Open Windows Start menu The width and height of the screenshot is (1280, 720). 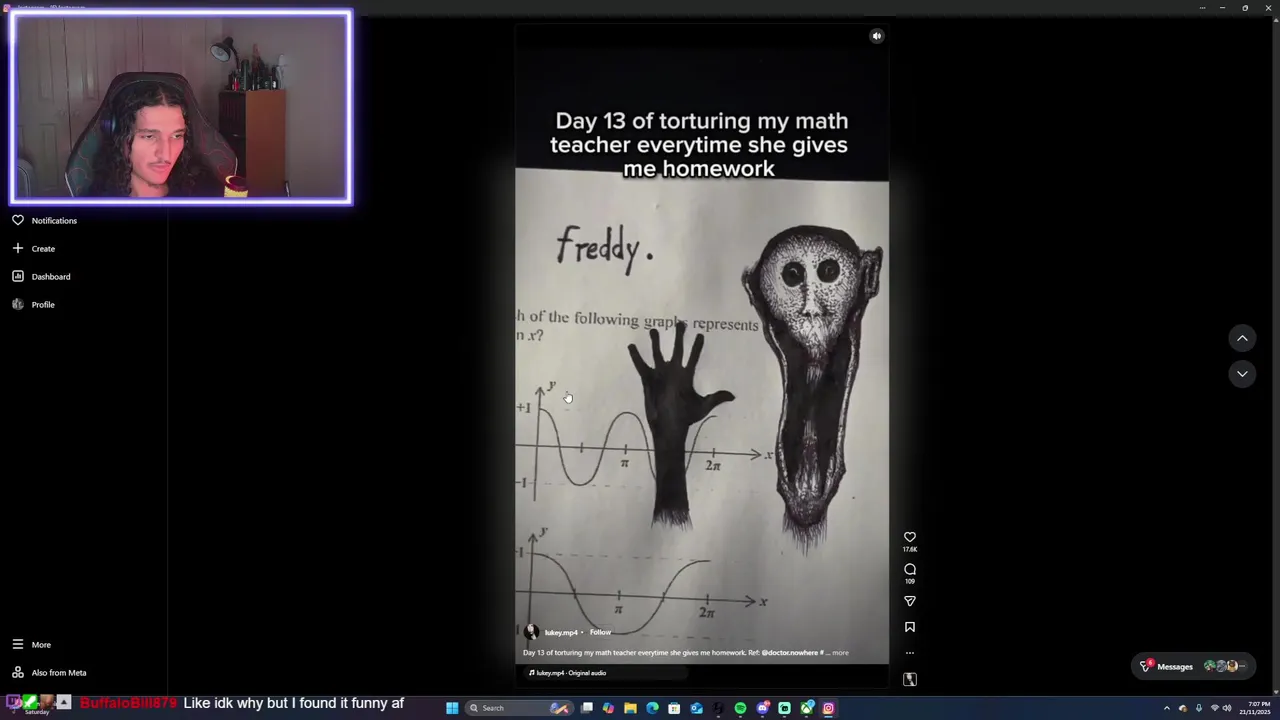pyautogui.click(x=452, y=708)
